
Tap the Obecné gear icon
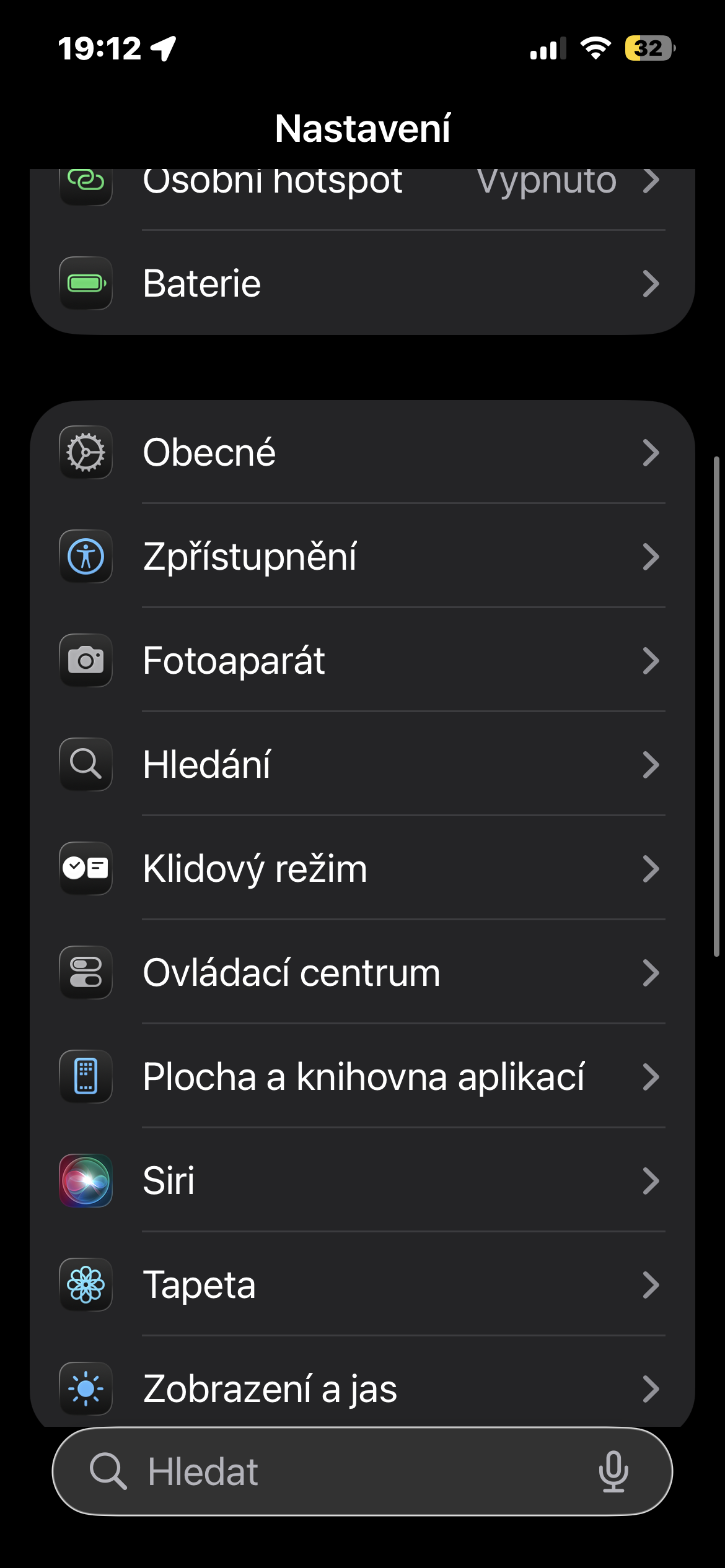pos(86,452)
